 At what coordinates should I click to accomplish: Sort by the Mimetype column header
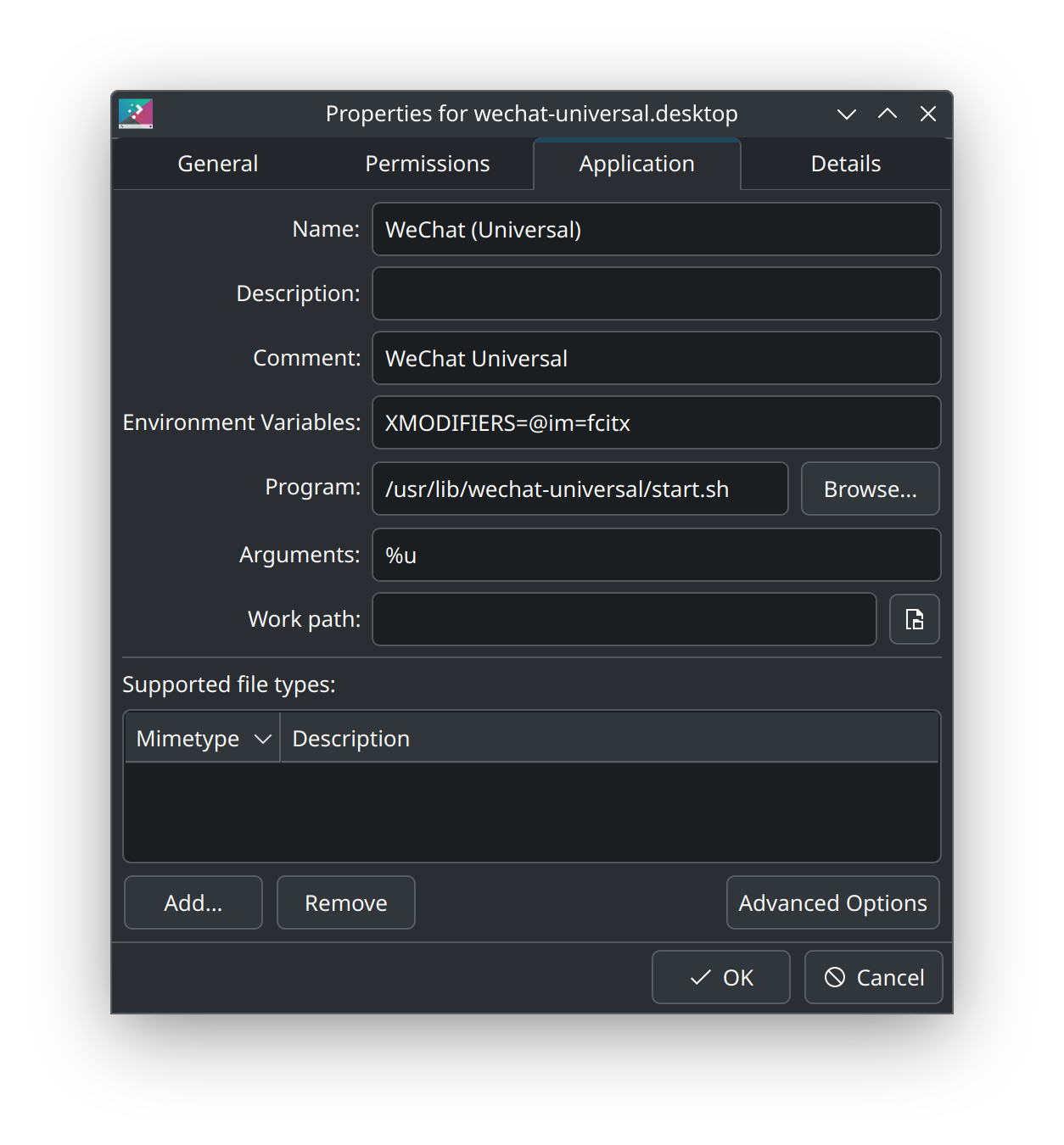203,738
